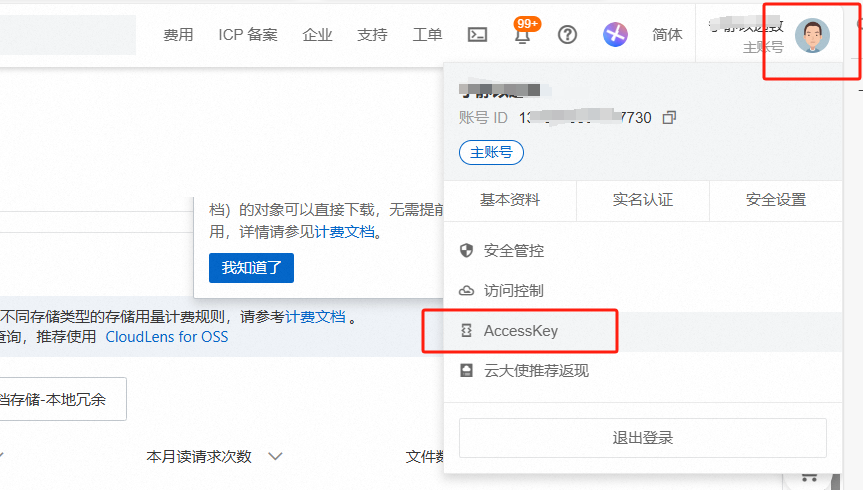The image size is (863, 490).
Task: Click the top search input field
Action: (68, 35)
